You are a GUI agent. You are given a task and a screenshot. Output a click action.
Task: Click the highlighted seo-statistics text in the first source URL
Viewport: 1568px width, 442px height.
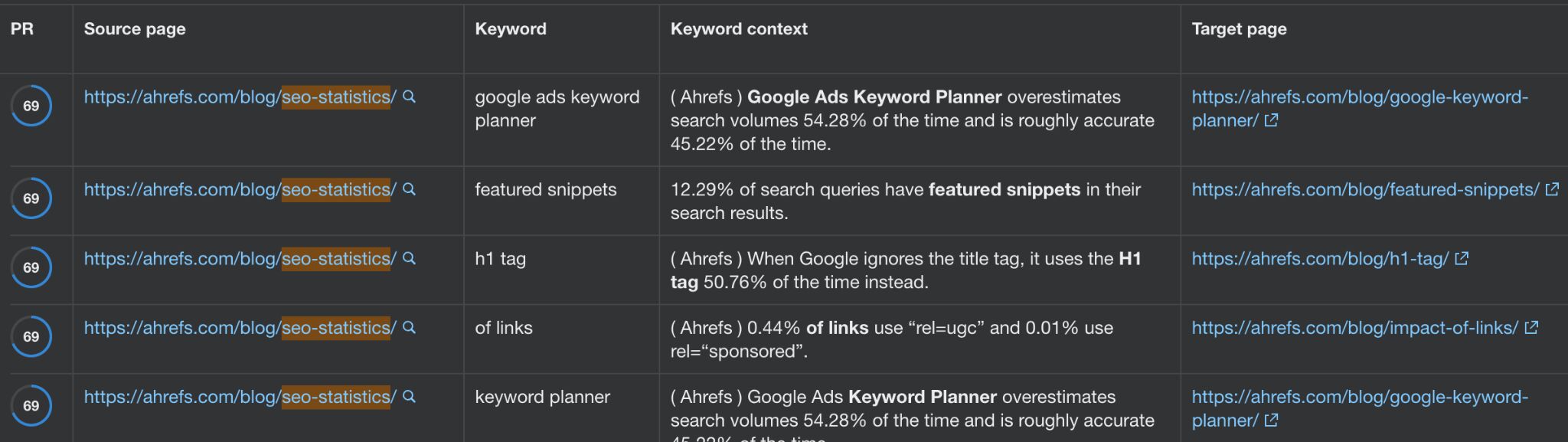(x=337, y=98)
